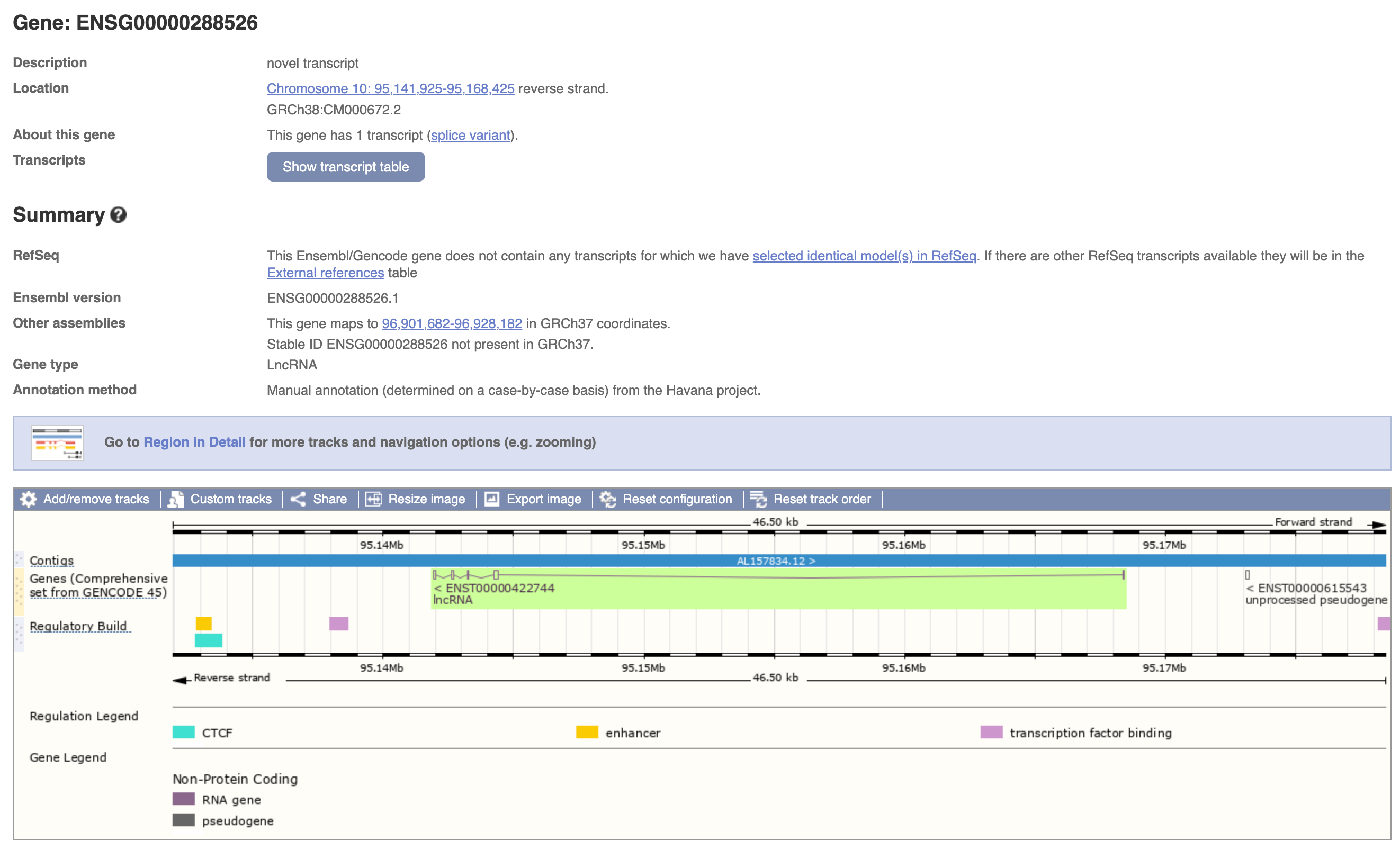Open Chromosome 10 location link
Viewport: 1400px width, 849px height.
[390, 88]
